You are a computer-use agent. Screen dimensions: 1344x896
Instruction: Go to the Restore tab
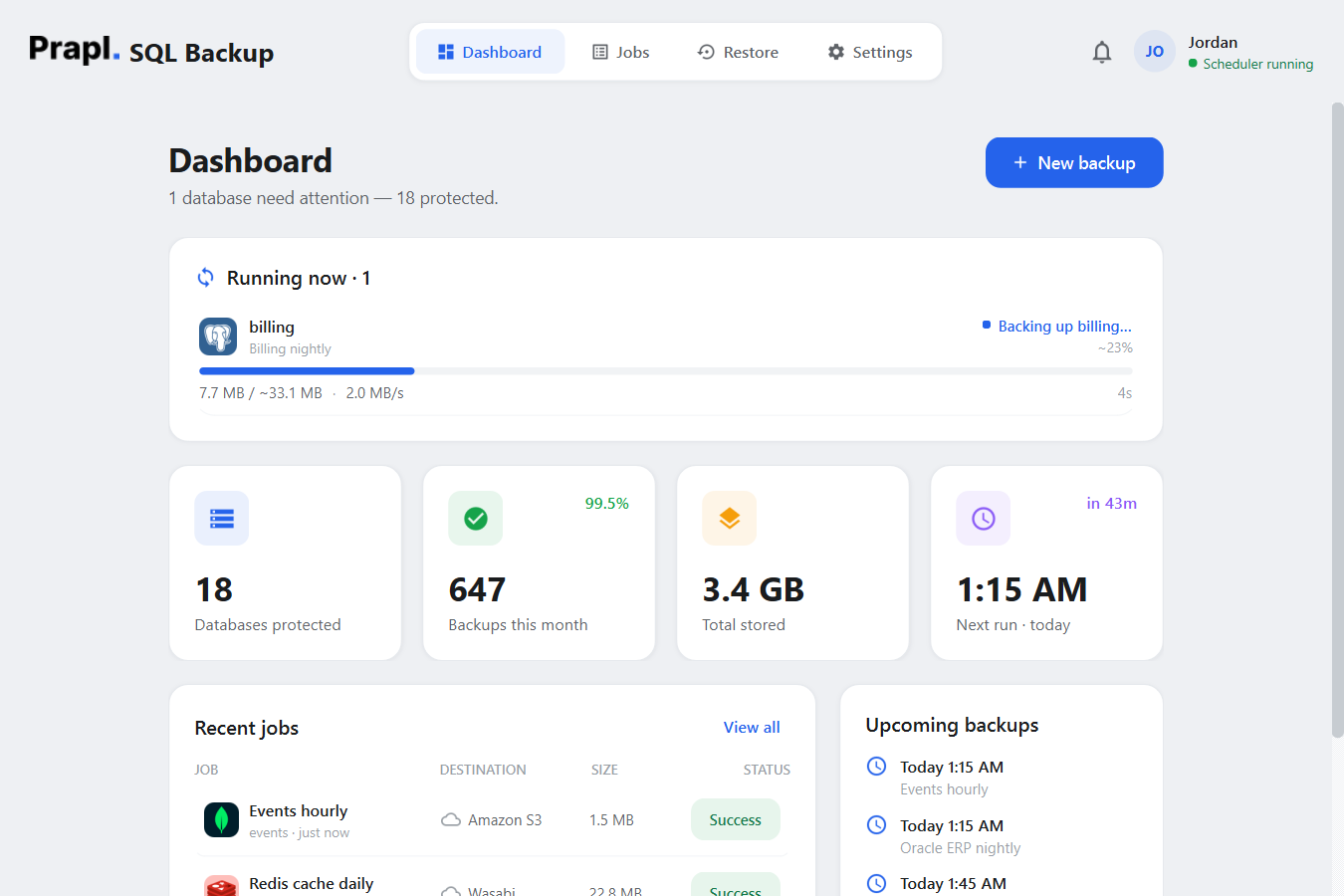[738, 52]
